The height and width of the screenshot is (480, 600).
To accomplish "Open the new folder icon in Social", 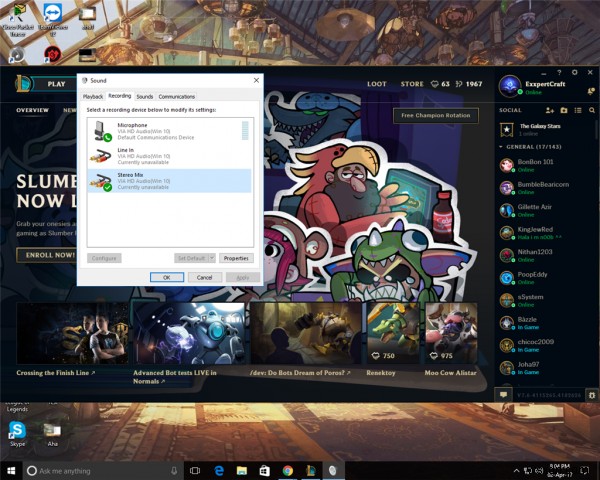I will 564,110.
